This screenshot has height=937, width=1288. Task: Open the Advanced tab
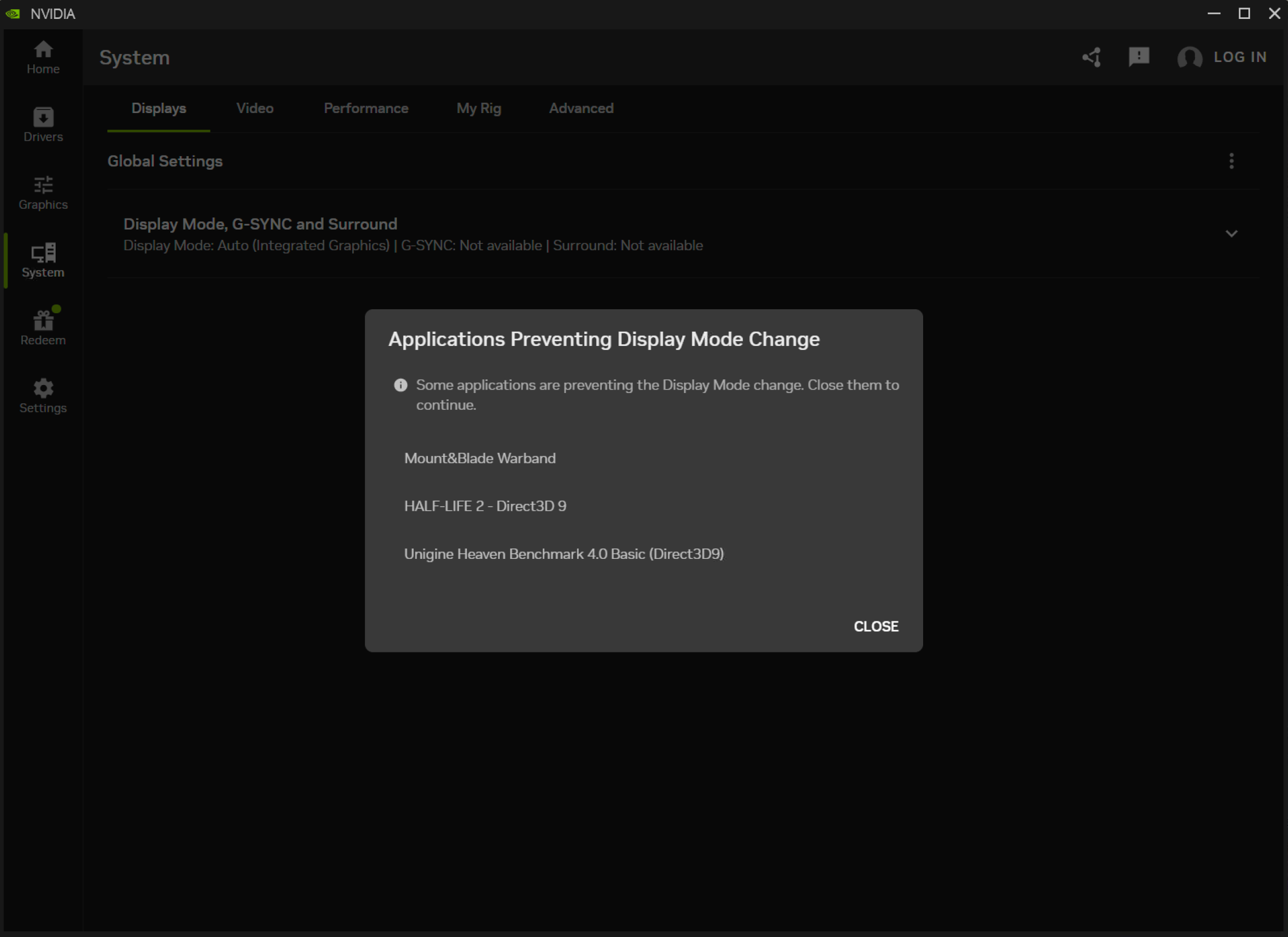click(581, 108)
